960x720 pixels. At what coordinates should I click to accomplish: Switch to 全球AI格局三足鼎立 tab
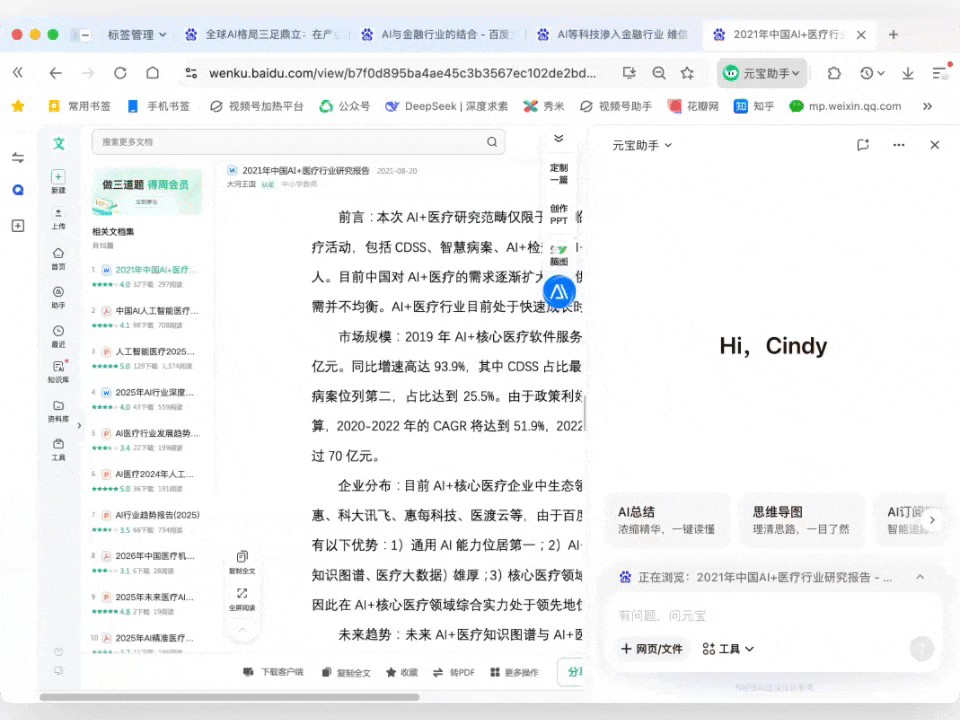pyautogui.click(x=264, y=35)
